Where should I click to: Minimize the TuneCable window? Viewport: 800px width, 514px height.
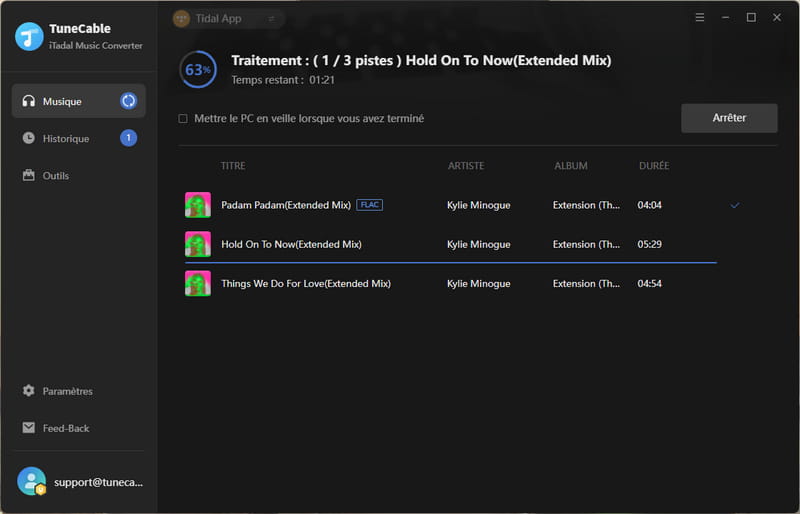726,17
